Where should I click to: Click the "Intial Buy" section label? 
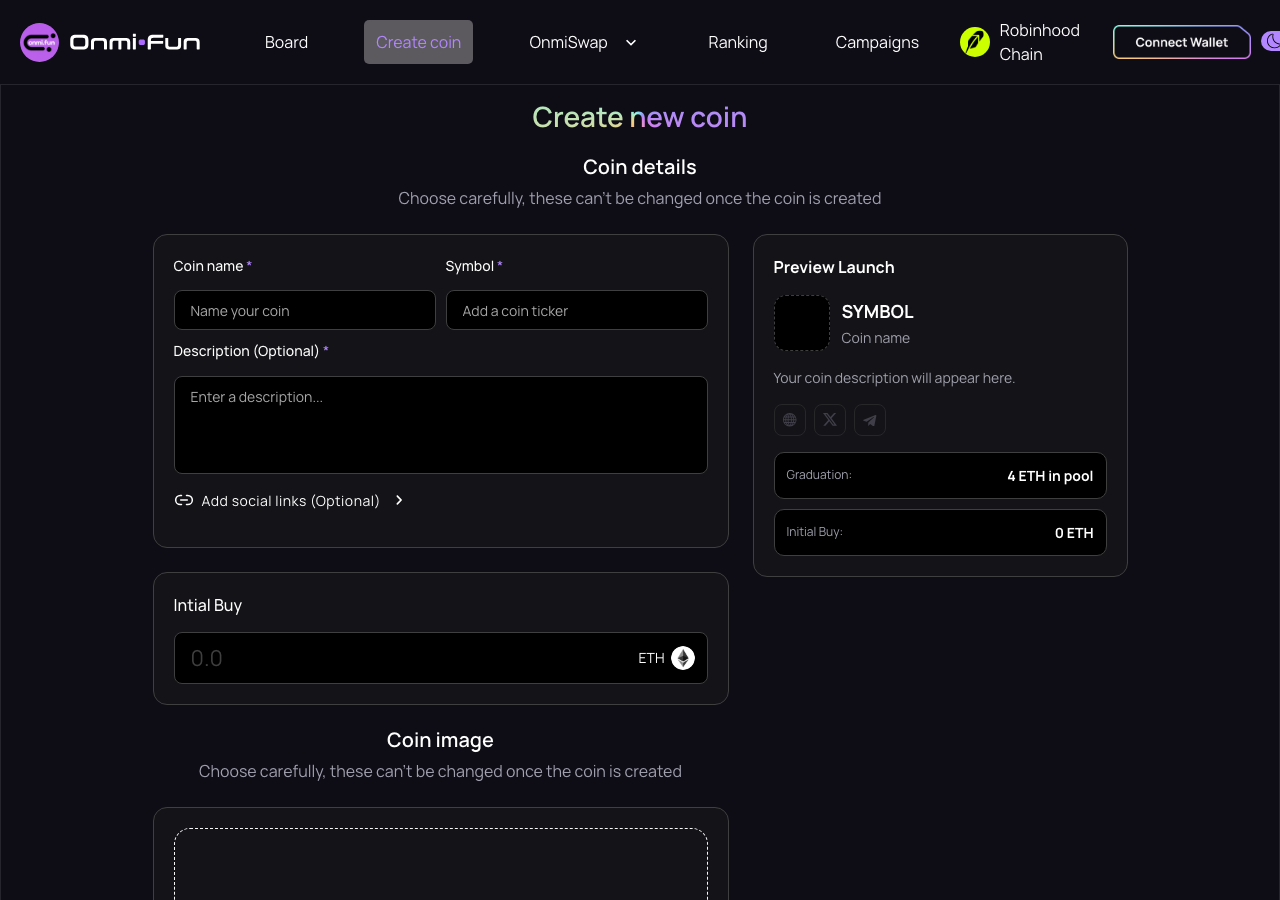click(208, 605)
